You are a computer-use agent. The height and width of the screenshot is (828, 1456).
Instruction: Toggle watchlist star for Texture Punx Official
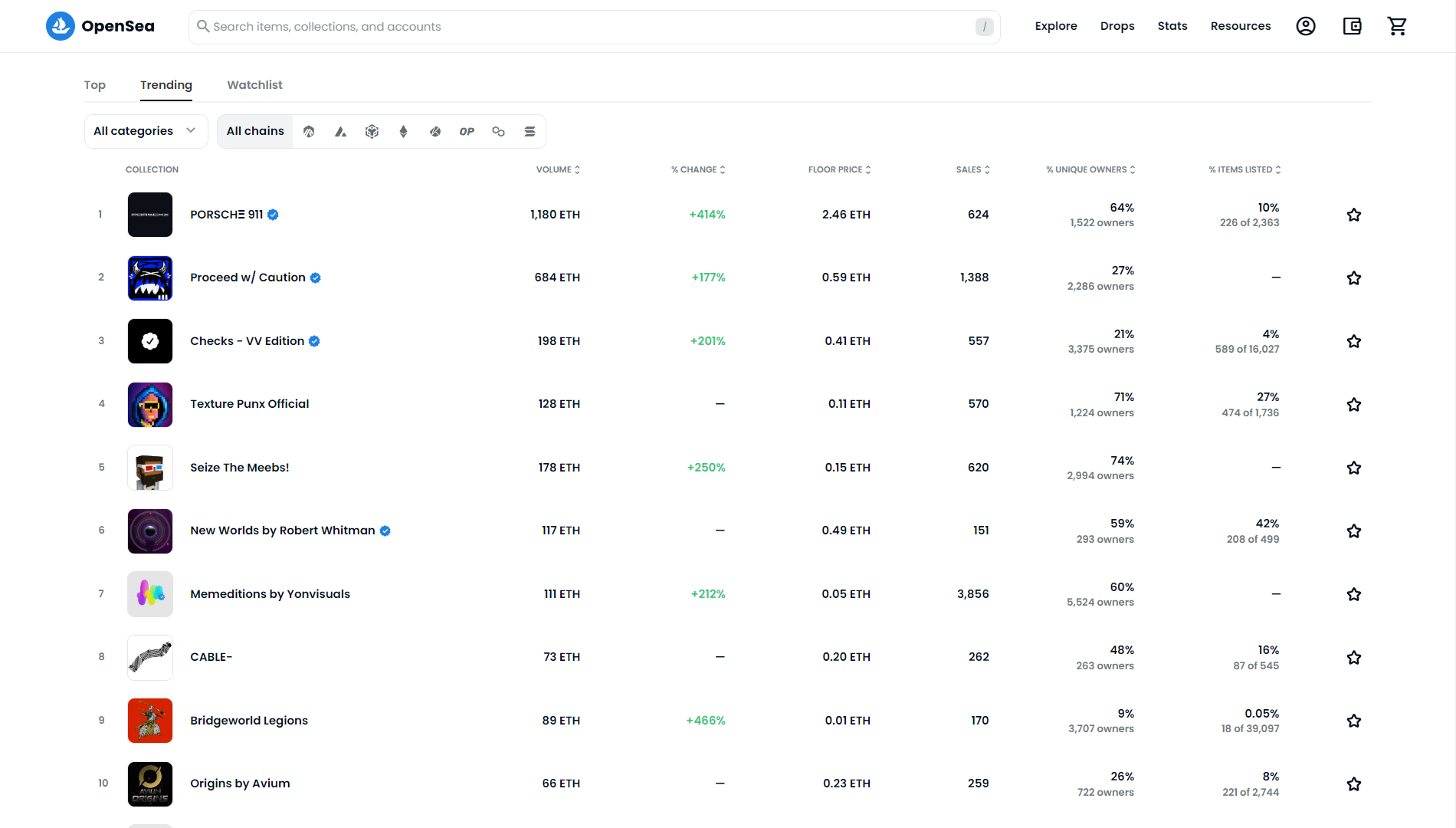1354,404
